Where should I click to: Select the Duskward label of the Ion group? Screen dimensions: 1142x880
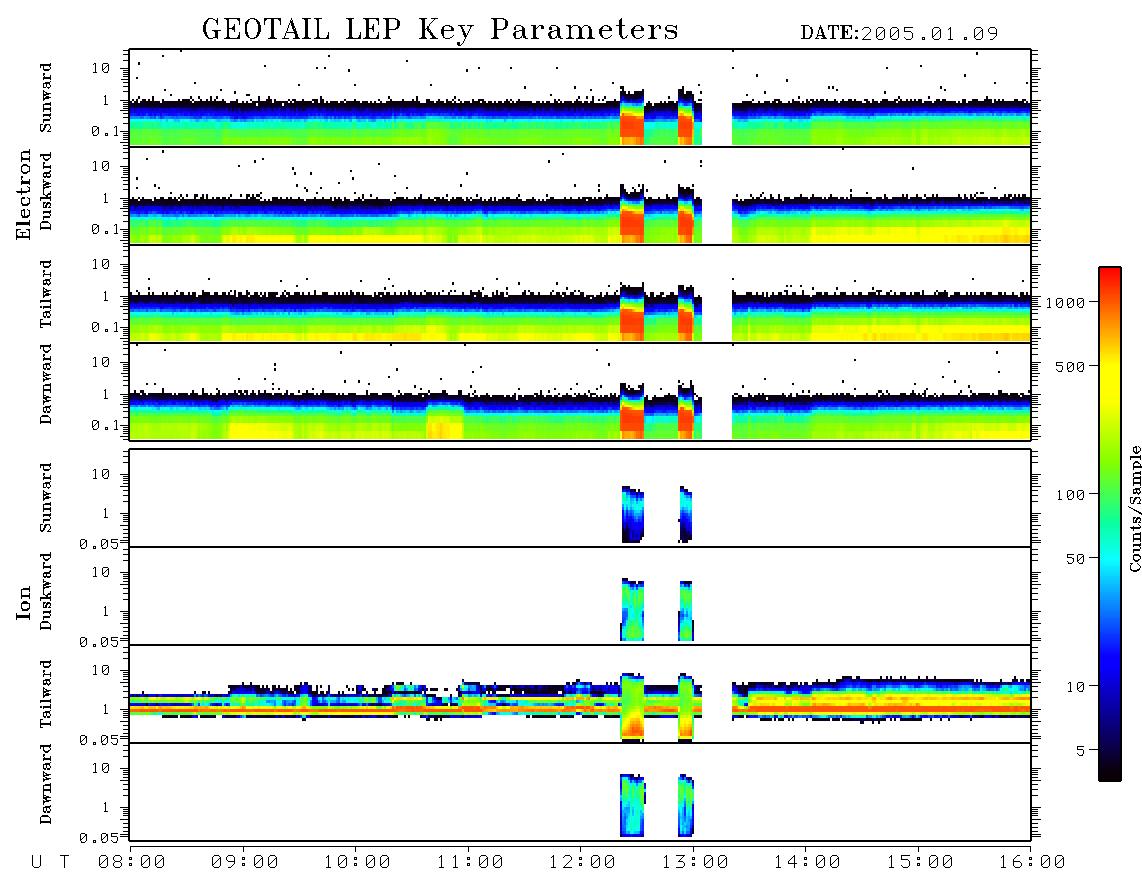[x=46, y=591]
